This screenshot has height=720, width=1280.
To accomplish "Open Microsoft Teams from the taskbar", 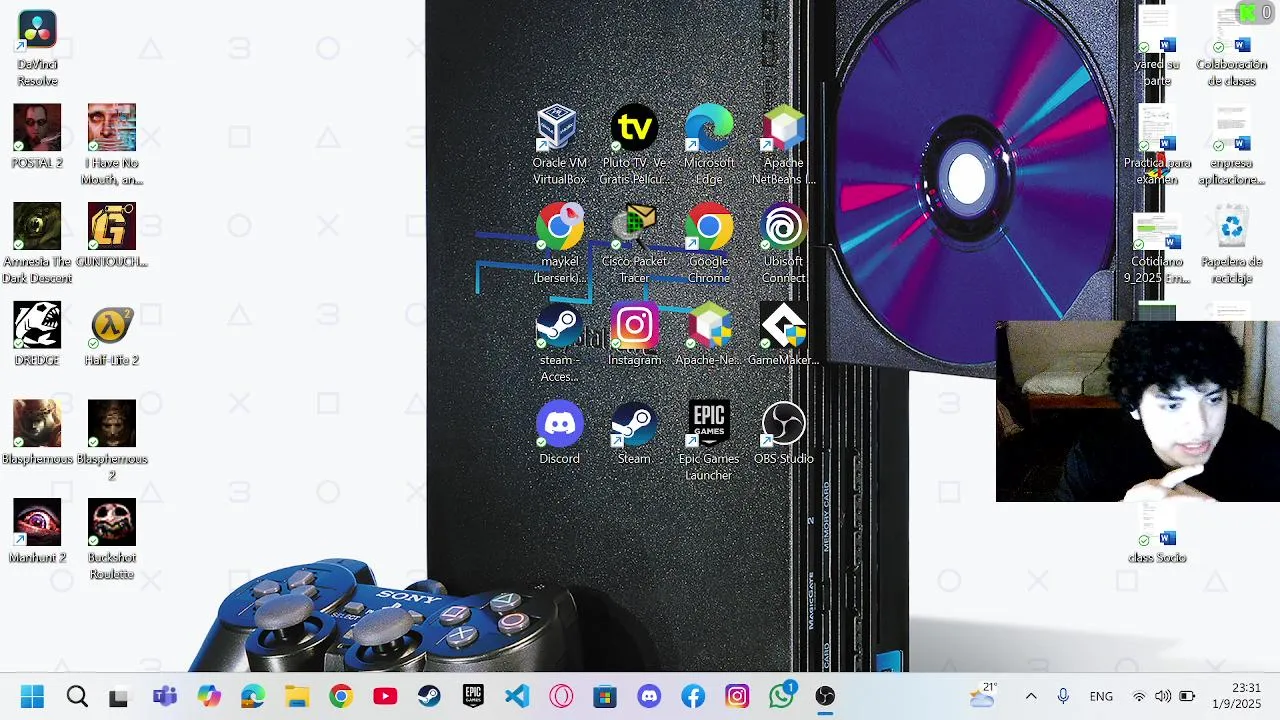I will pyautogui.click(x=165, y=696).
